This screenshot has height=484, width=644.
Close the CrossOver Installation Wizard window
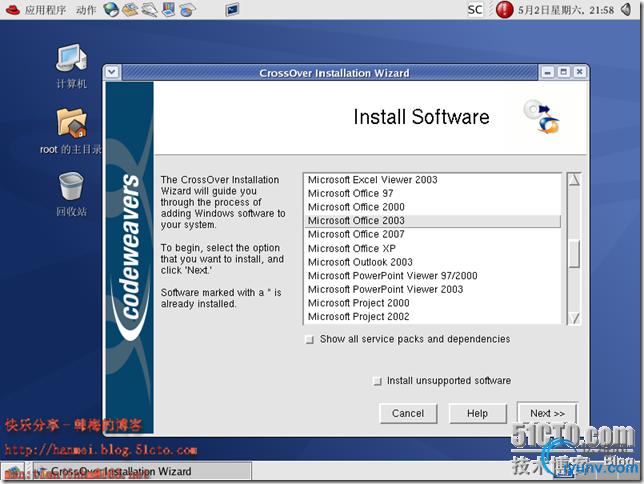click(x=580, y=72)
